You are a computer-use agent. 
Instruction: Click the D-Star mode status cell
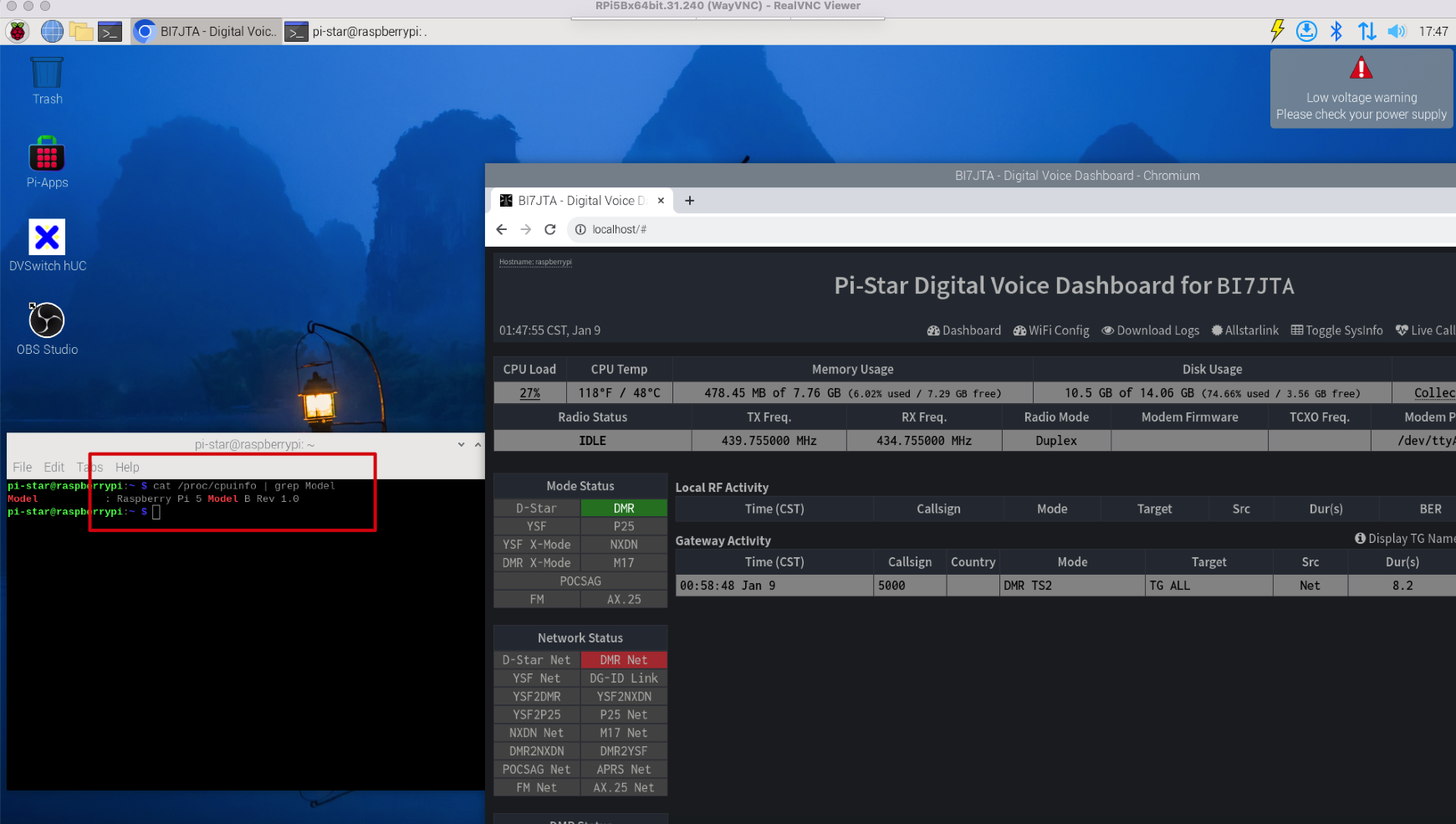tap(536, 509)
